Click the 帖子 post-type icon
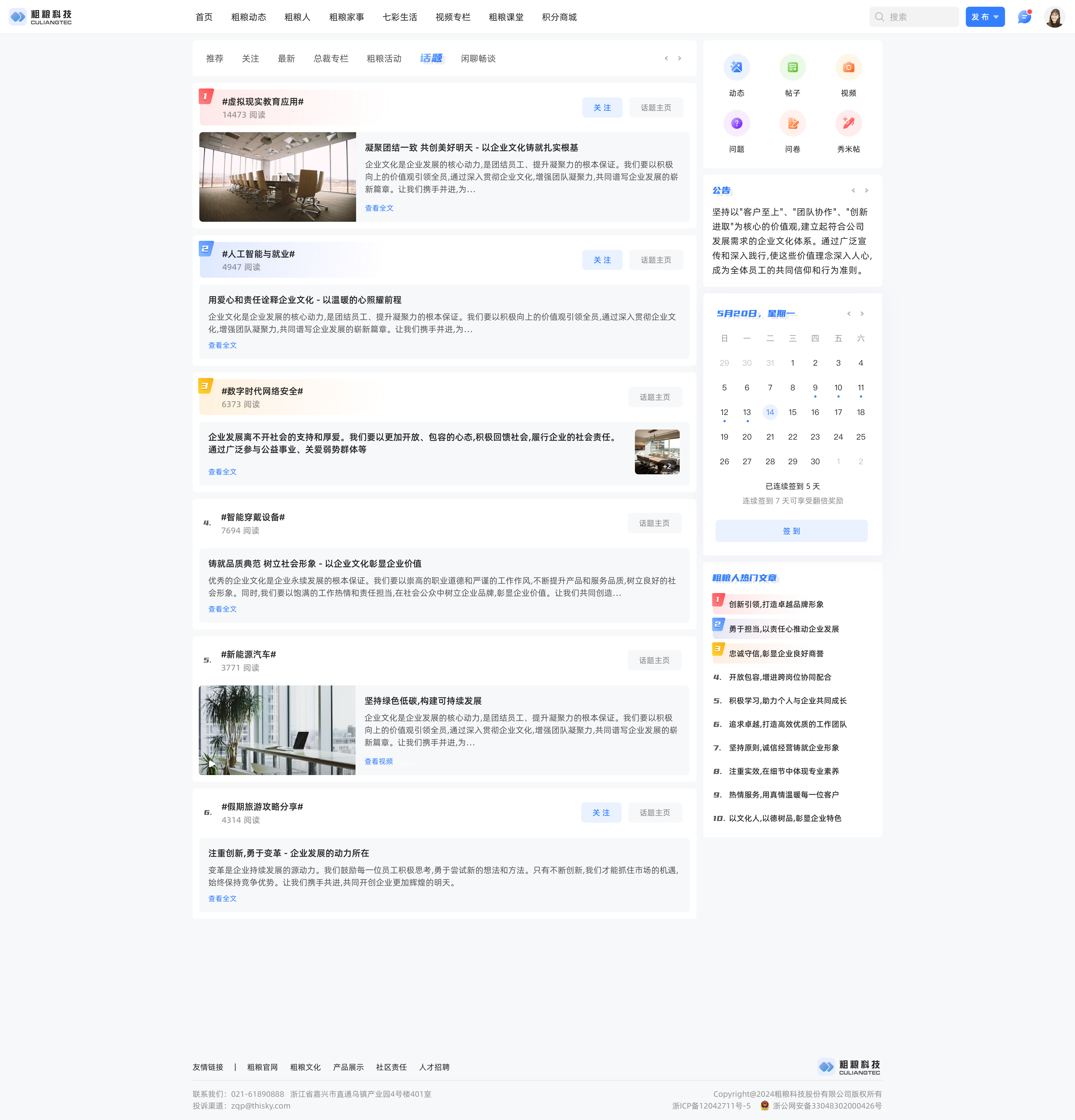The image size is (1075, 1120). click(x=792, y=67)
